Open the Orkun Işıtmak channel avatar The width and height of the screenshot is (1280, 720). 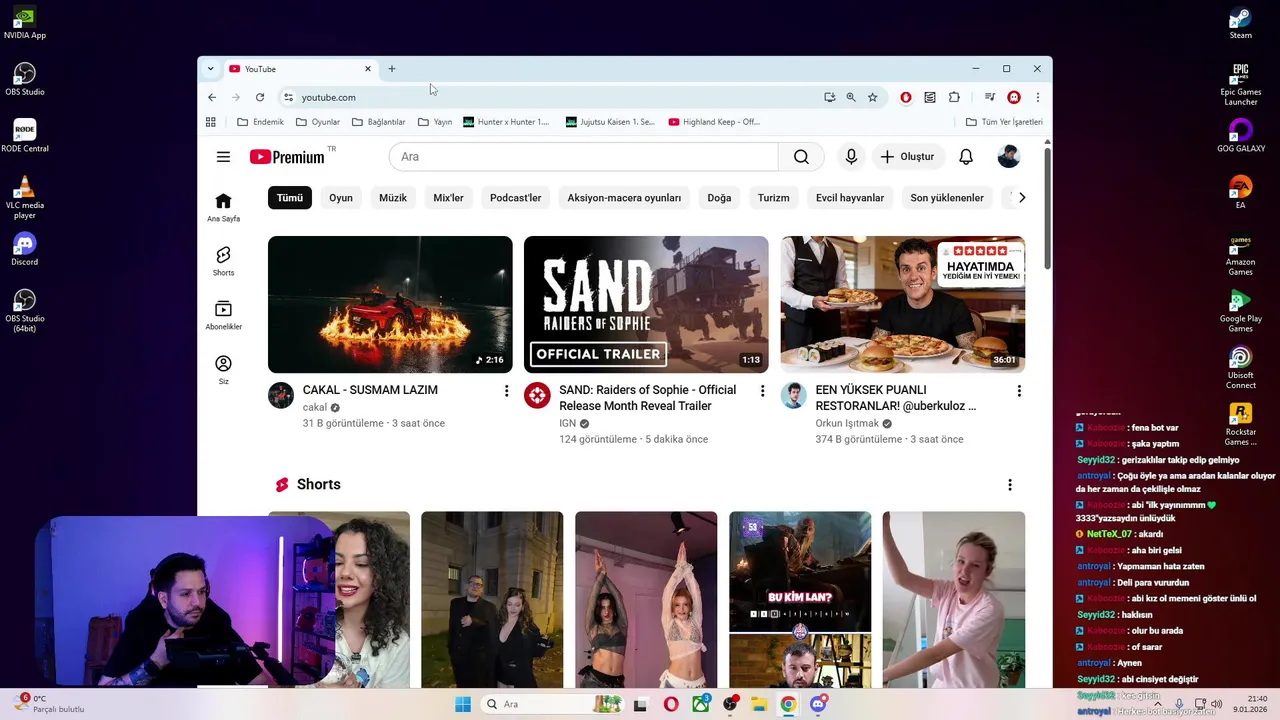coord(793,395)
